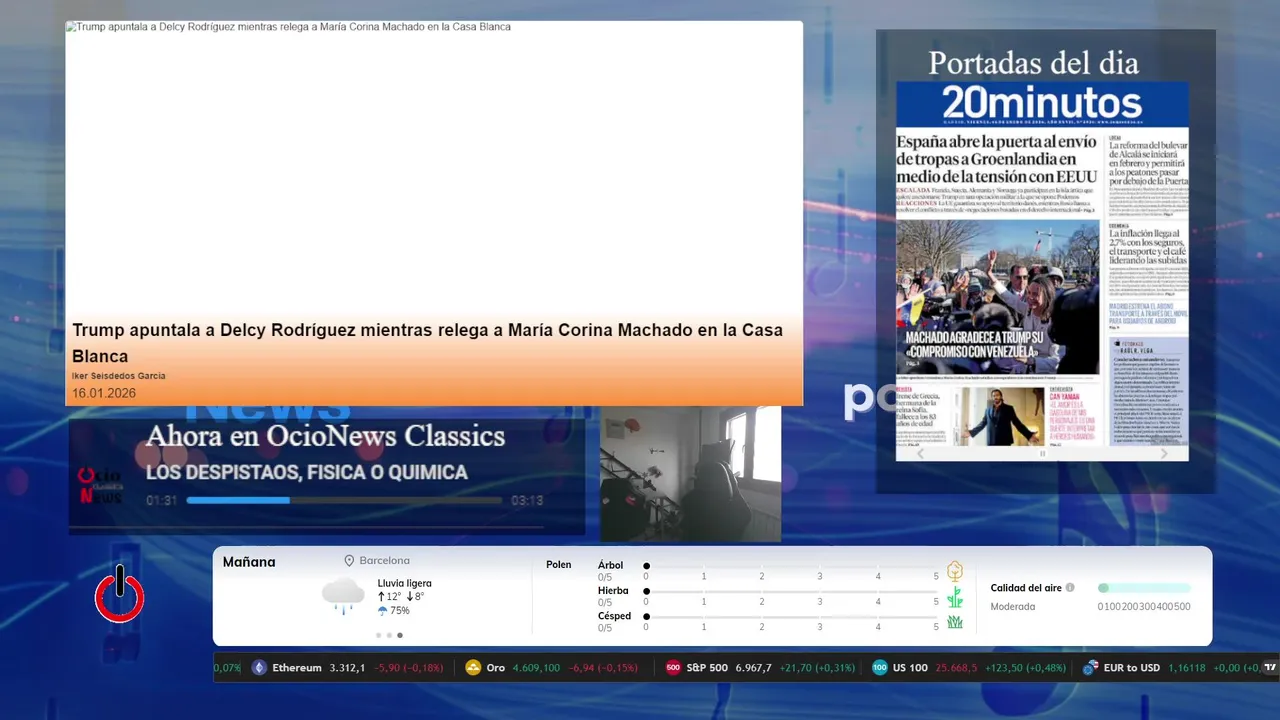Click the info icon beside Calidad del aire
Image resolution: width=1280 pixels, height=720 pixels.
pyautogui.click(x=1070, y=588)
